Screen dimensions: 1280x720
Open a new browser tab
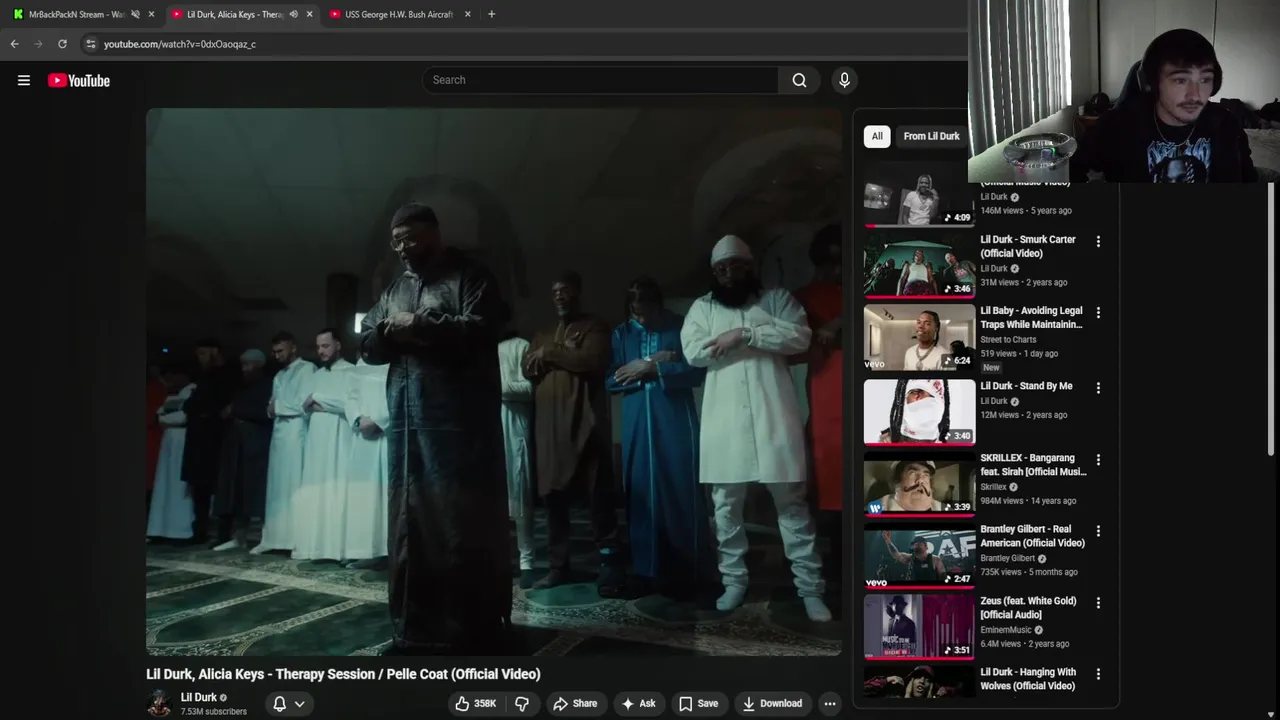point(491,14)
